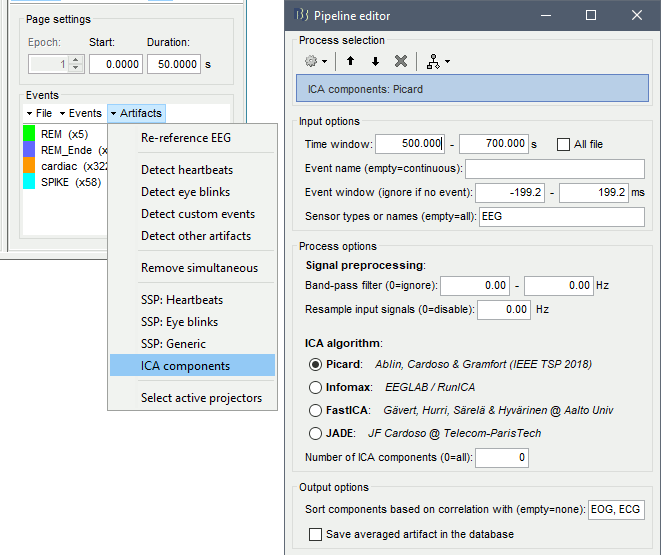Choose ICA components from Artifacts menu
This screenshot has width=663, height=555.
click(x=185, y=366)
